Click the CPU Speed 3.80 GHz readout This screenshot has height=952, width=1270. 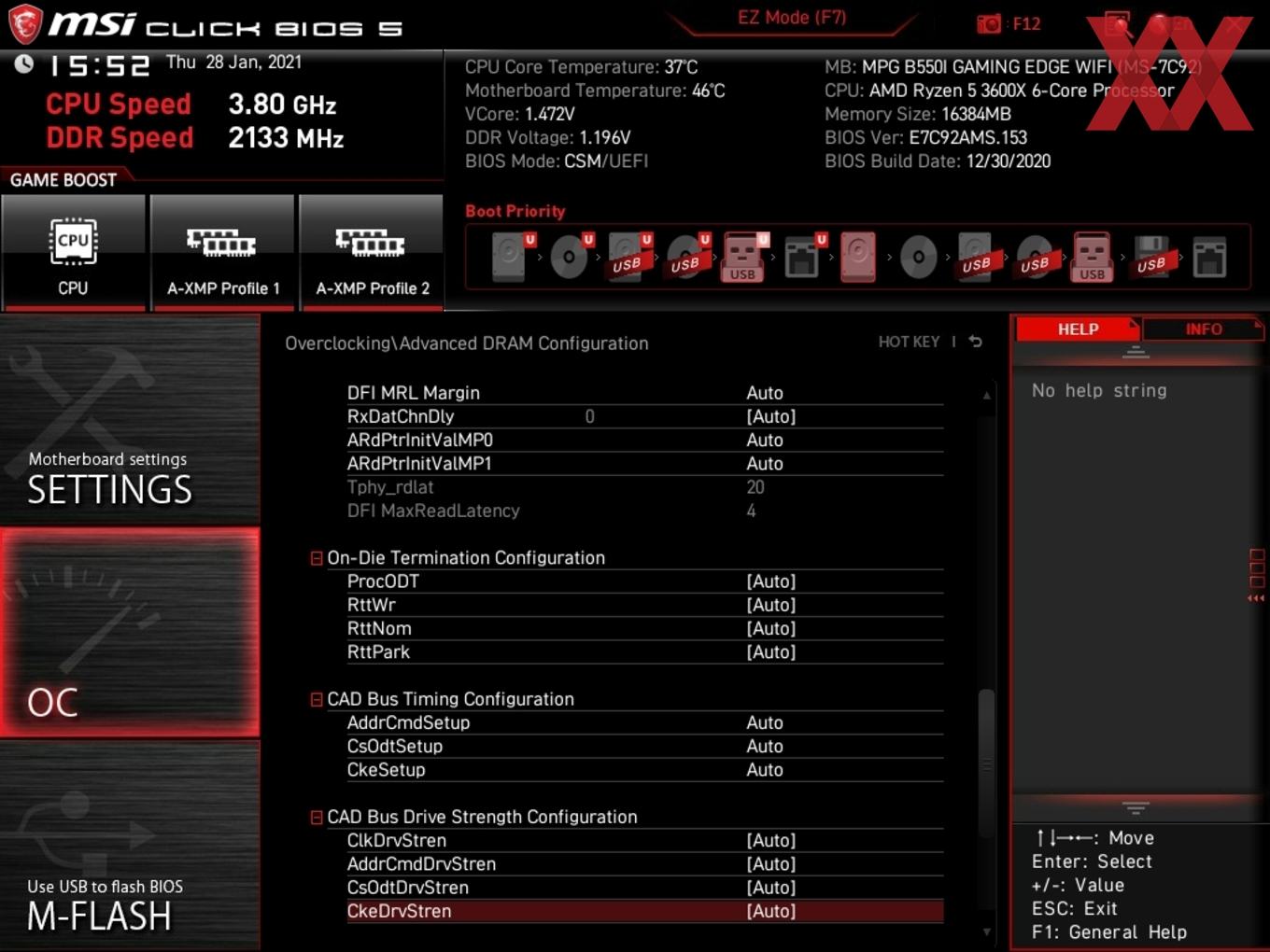pos(191,105)
